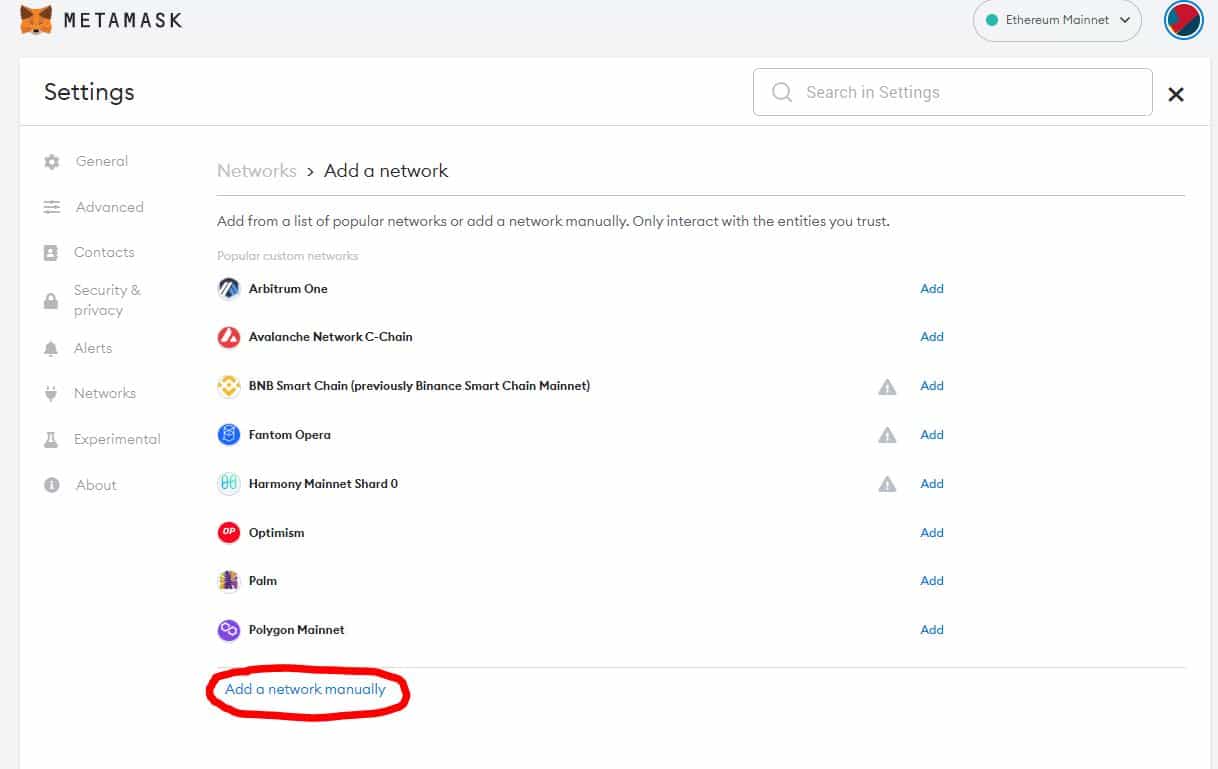Click the Security padlock icon
The image size is (1218, 769).
(51, 301)
